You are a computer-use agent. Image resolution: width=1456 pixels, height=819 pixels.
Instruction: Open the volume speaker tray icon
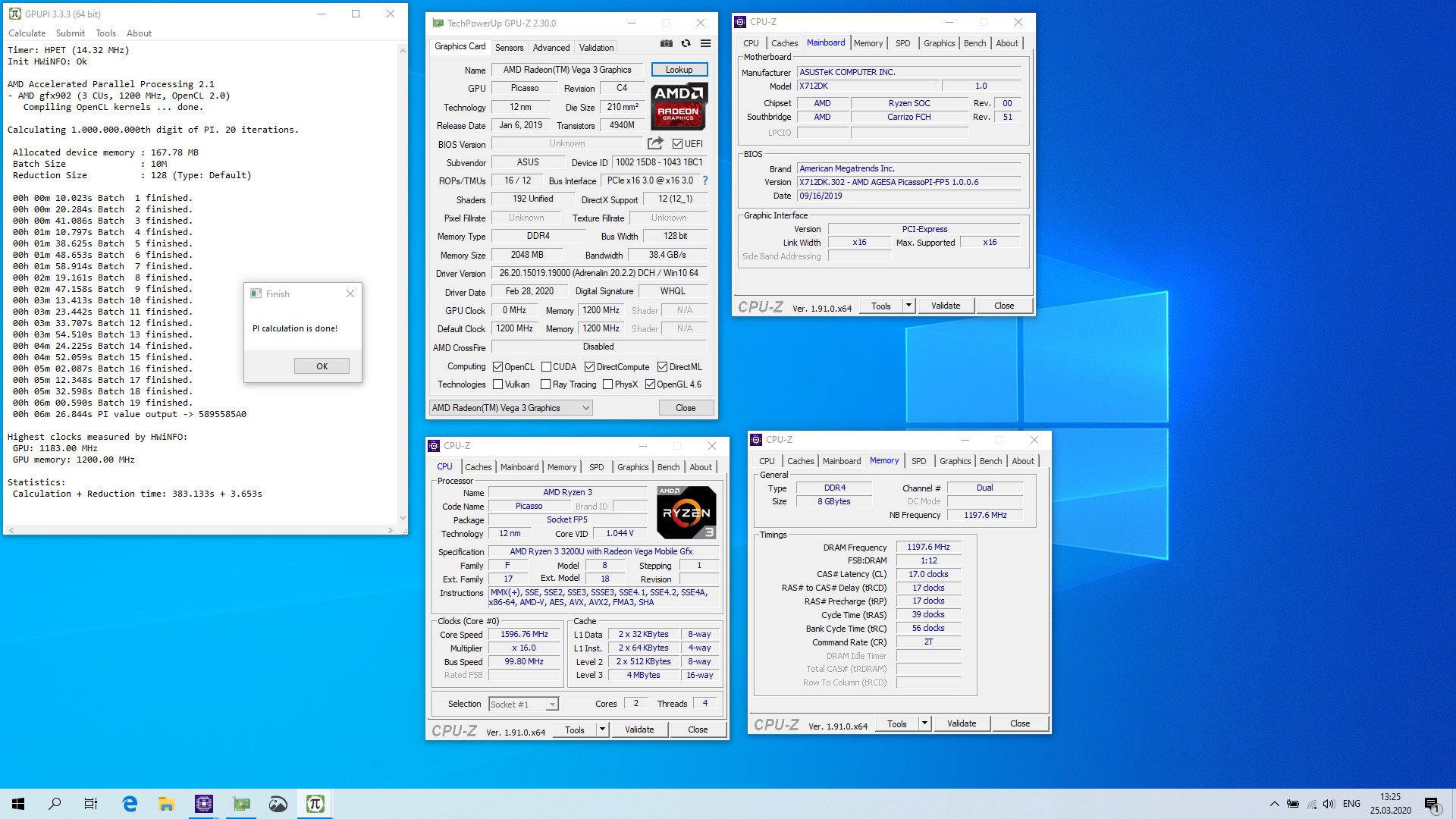(1329, 804)
